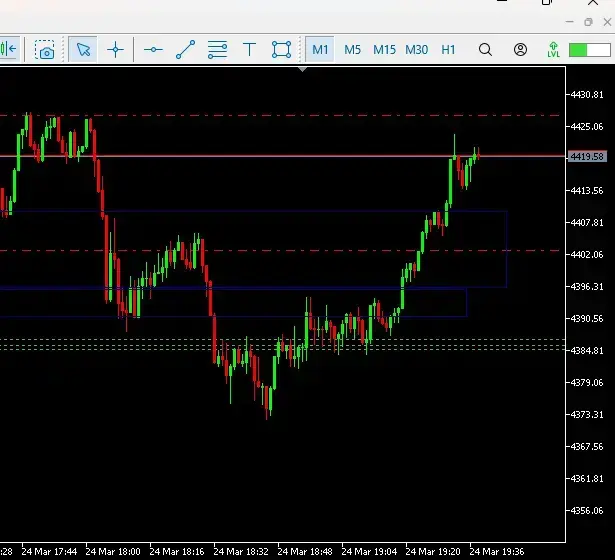Click the 4373.31 price scale label
The width and height of the screenshot is (615, 560).
(587, 415)
